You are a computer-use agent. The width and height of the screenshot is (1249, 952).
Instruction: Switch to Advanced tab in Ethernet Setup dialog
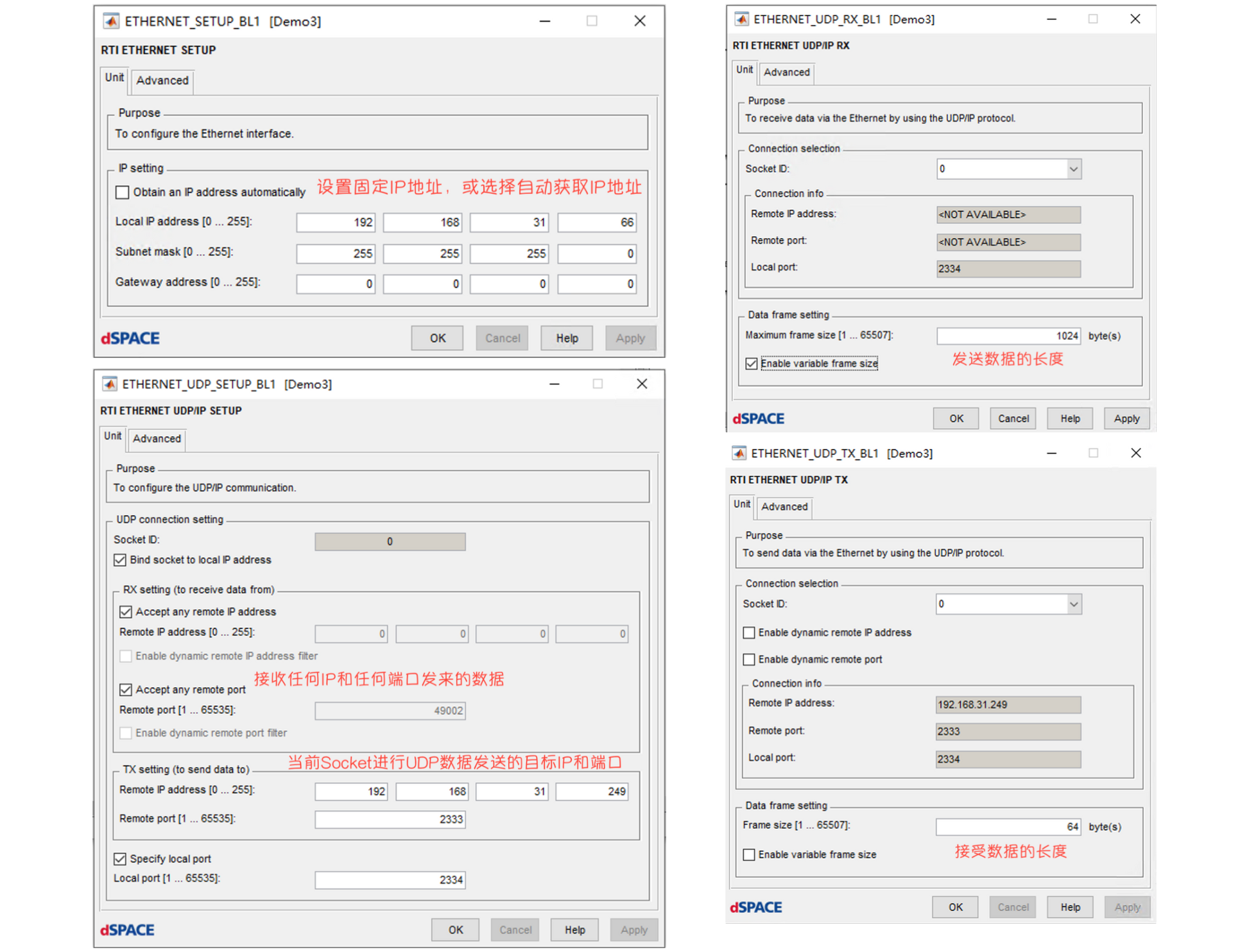[162, 80]
